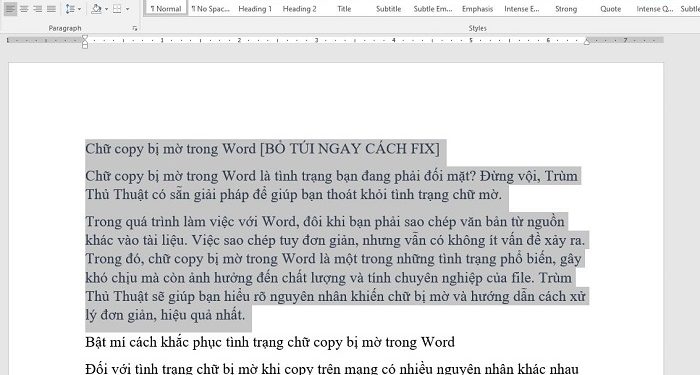Apply the Quote style
The height and width of the screenshot is (375, 700).
611,8
